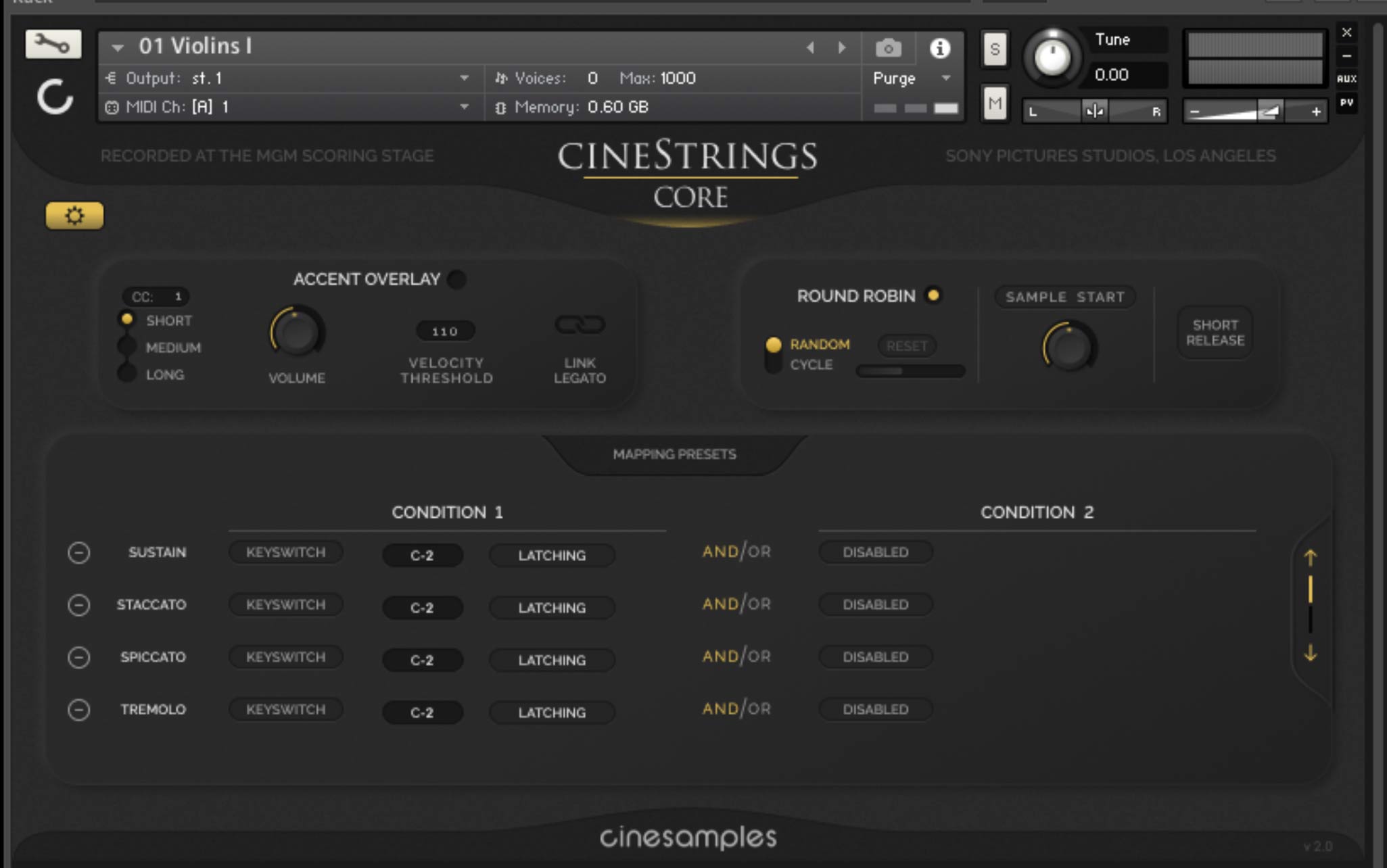Open instrument info via the 'i' icon
This screenshot has width=1387, height=868.
941,48
